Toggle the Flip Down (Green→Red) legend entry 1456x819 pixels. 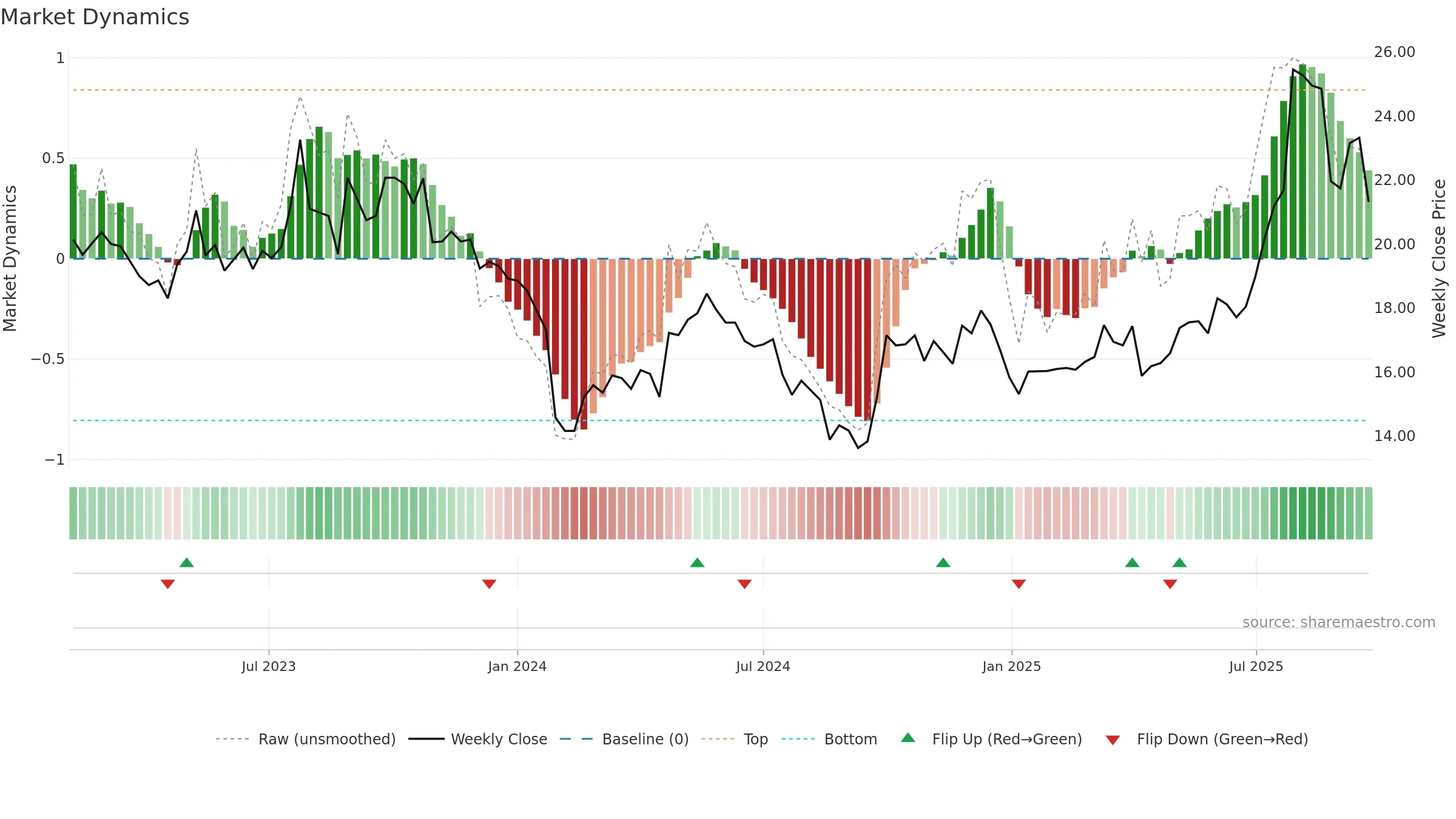tap(1207, 739)
